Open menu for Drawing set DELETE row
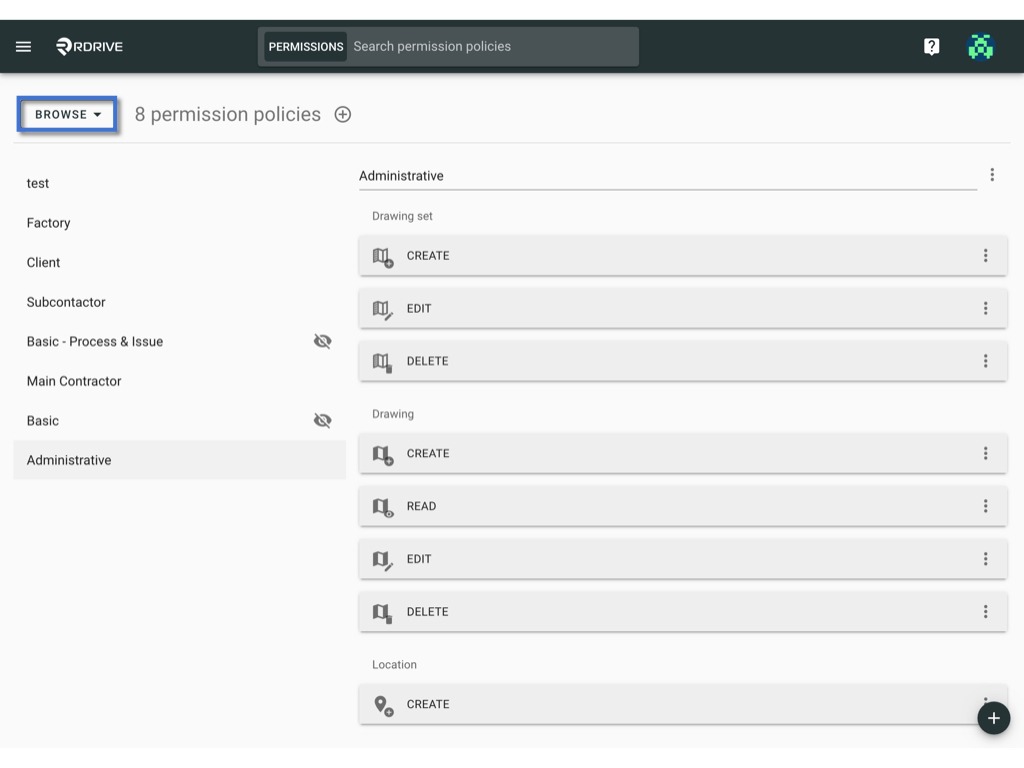The image size is (1024, 768). tap(985, 360)
